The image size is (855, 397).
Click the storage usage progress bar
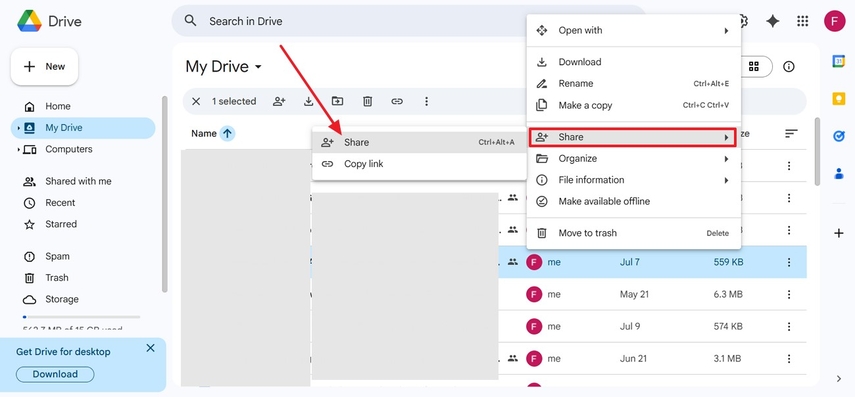click(x=81, y=317)
